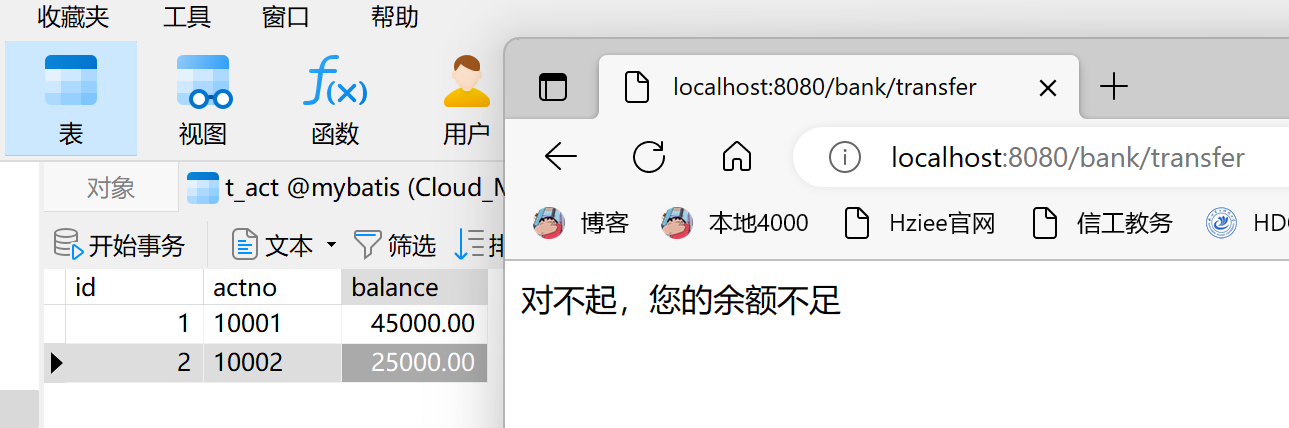Click 开始事务 (Begin Transaction) button

pyautogui.click(x=120, y=244)
